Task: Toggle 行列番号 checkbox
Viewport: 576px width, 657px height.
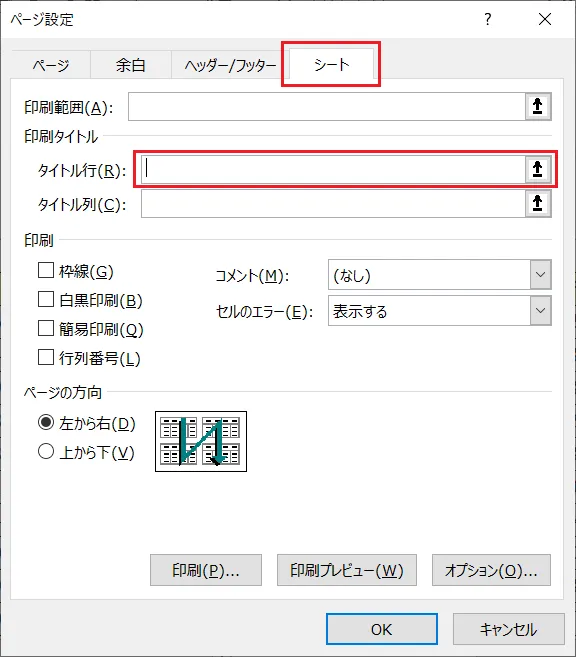Action: click(46, 357)
